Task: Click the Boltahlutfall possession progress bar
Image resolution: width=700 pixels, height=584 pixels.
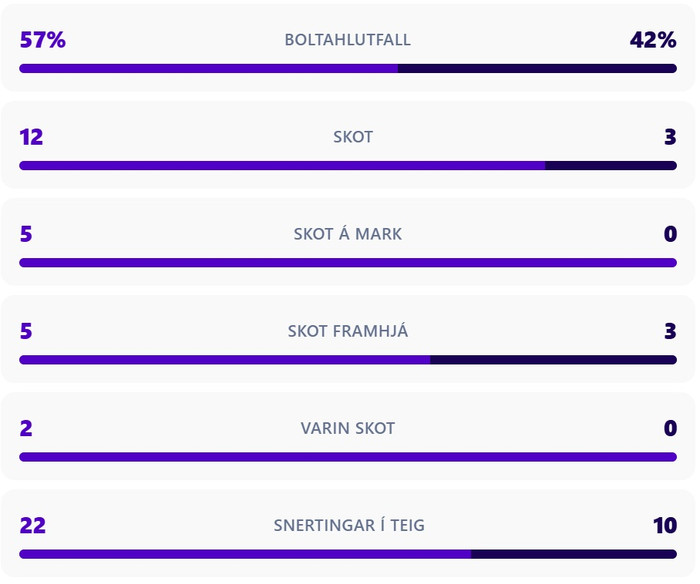Action: (x=348, y=68)
